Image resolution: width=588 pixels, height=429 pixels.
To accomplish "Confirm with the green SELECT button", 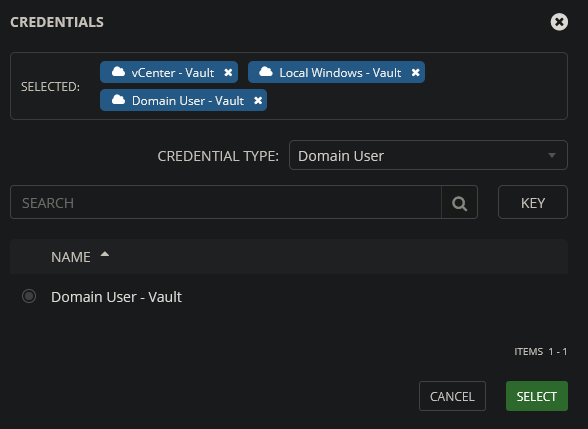I will (x=537, y=396).
